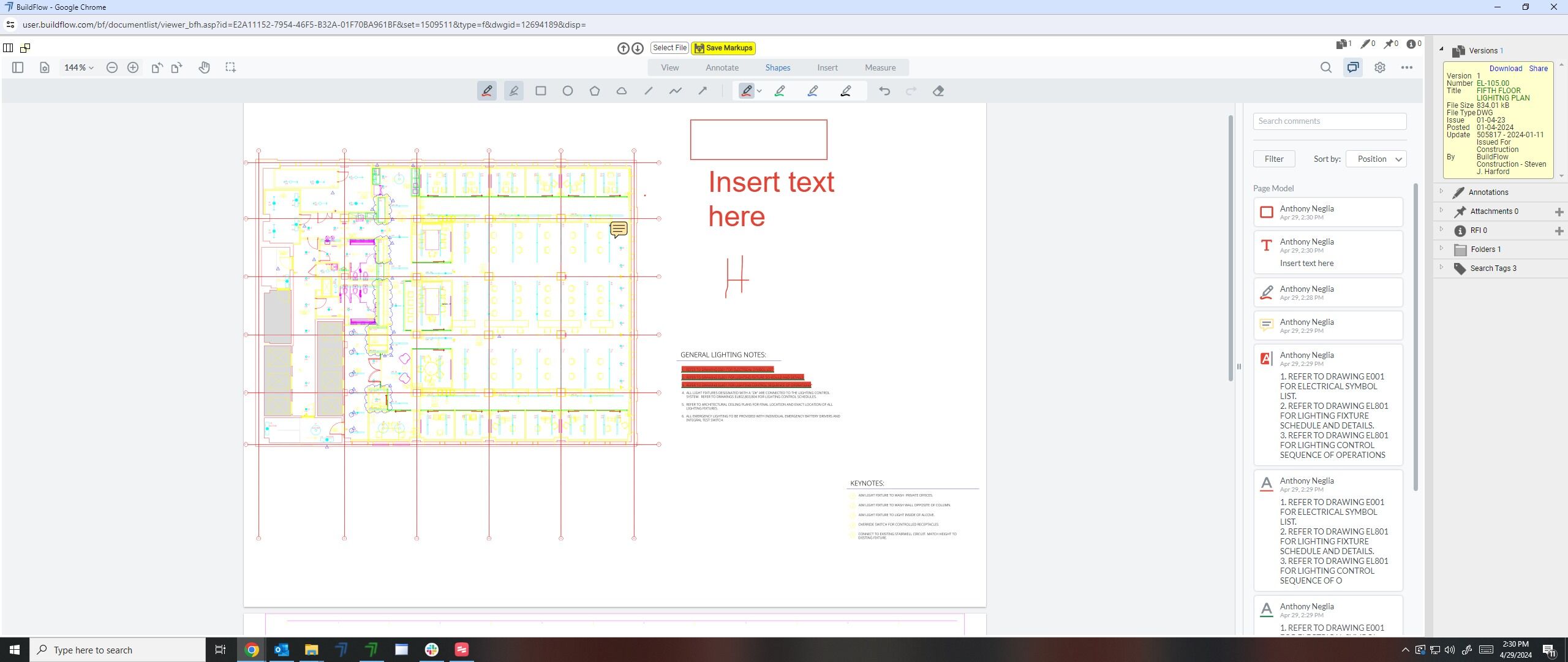
Task: Select the arrow tool
Action: point(703,91)
